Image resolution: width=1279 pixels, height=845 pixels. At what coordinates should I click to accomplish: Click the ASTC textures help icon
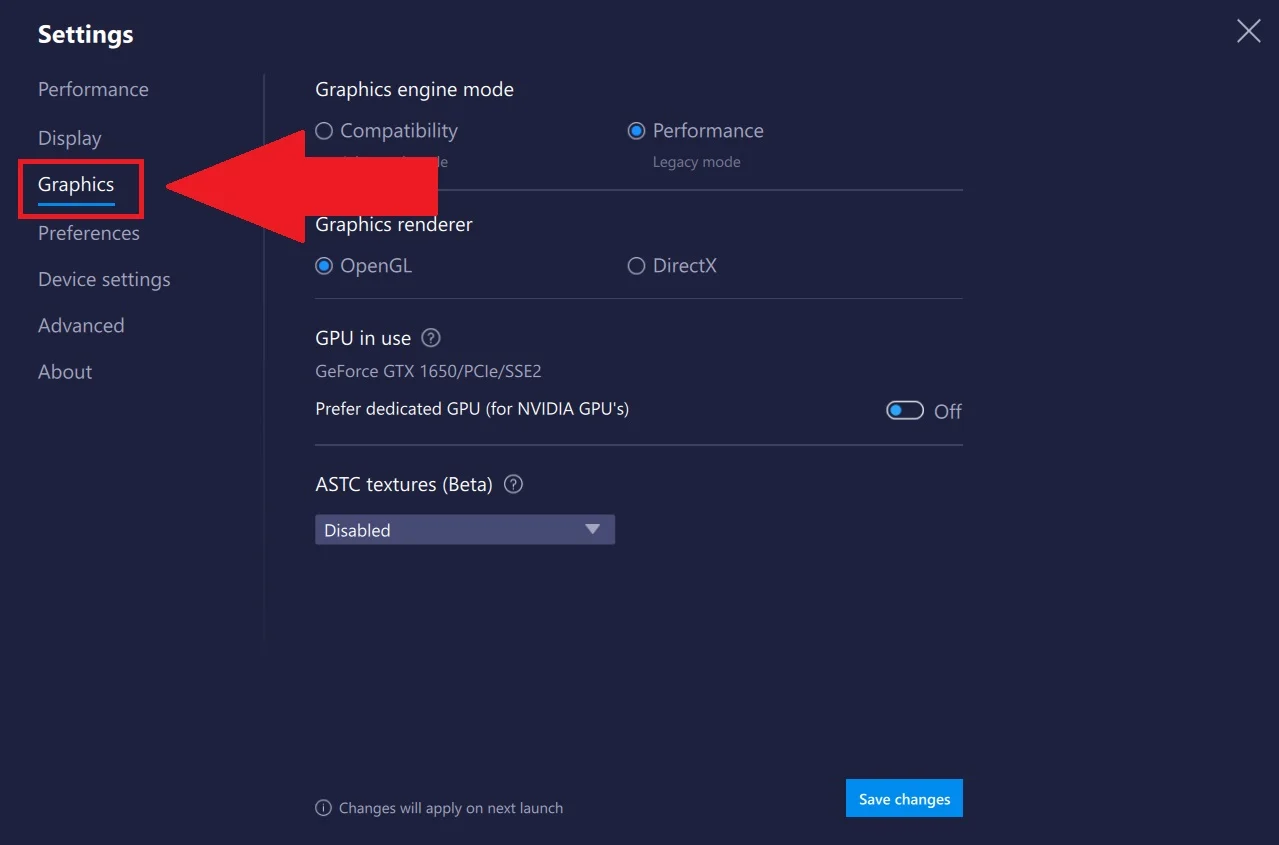coord(513,484)
